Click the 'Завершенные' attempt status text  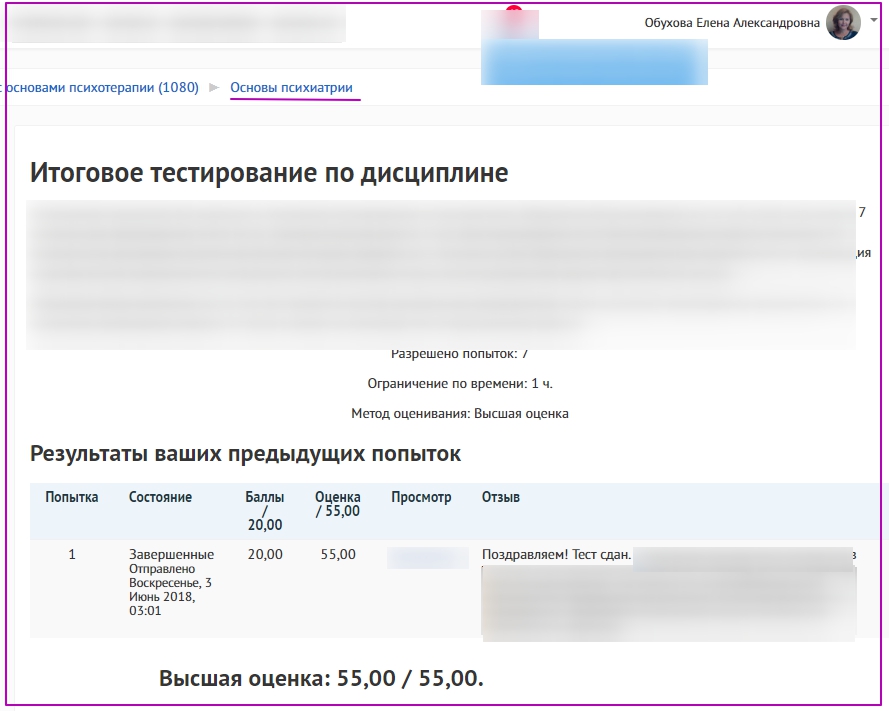171,555
